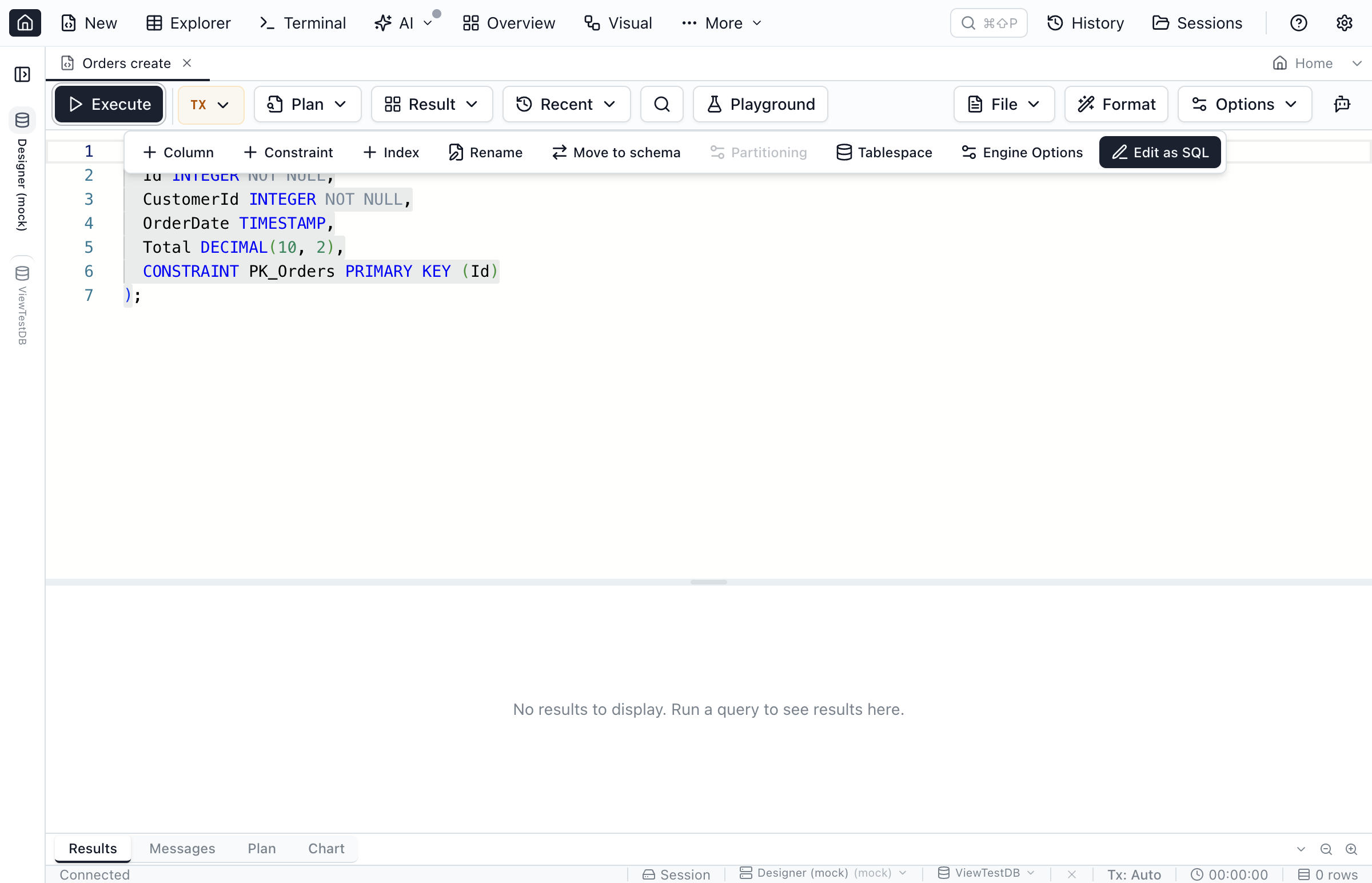Image resolution: width=1372 pixels, height=883 pixels.
Task: Open the settings gear icon
Action: [x=1344, y=23]
